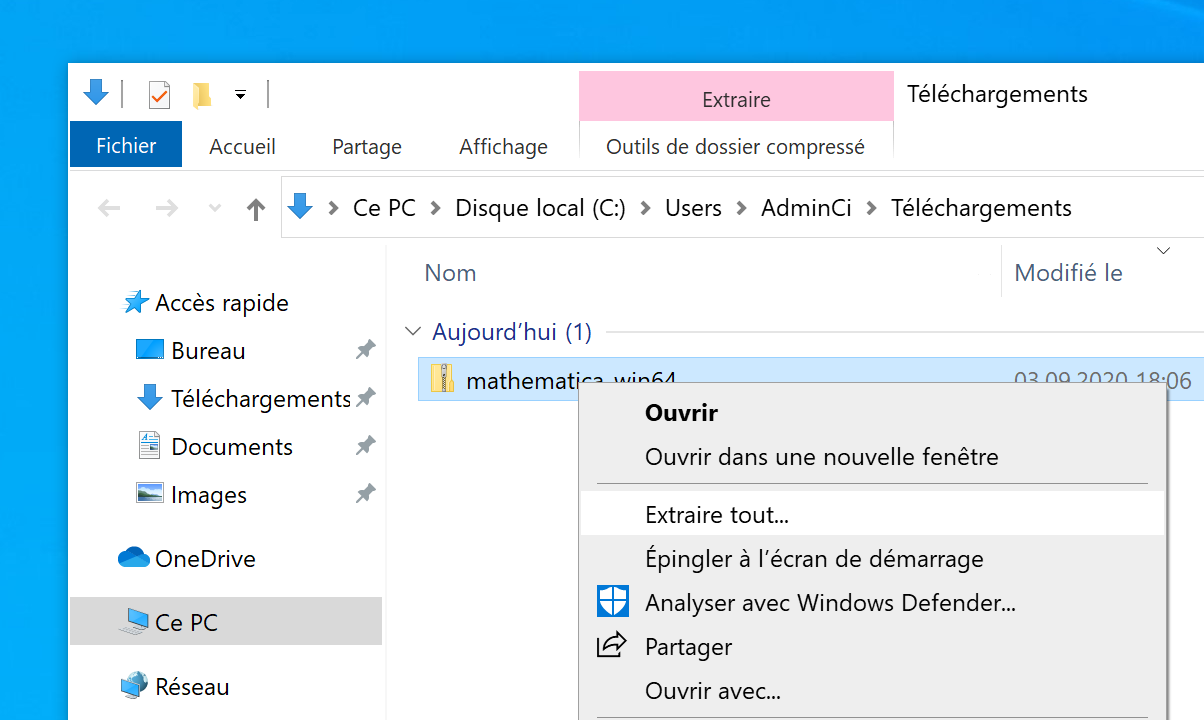Collapse the Aujourd'hui group

pyautogui.click(x=412, y=331)
